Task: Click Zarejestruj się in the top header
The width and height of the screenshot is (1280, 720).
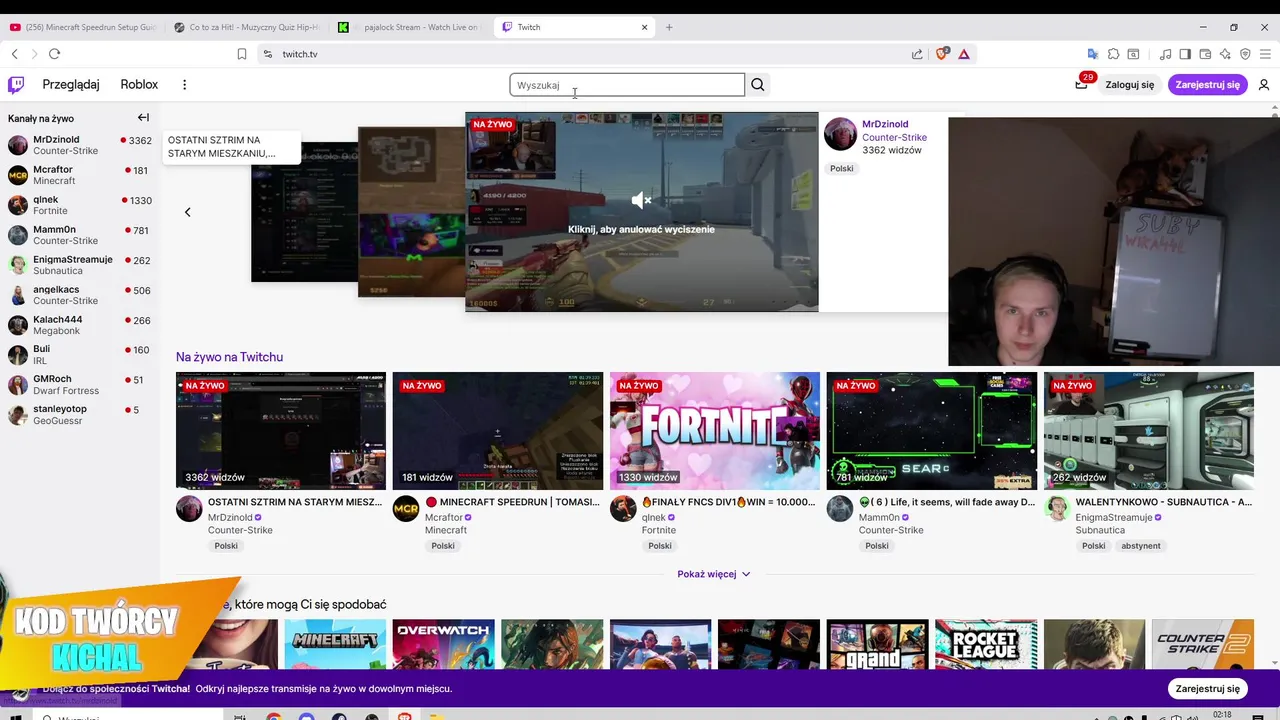Action: 1207,85
